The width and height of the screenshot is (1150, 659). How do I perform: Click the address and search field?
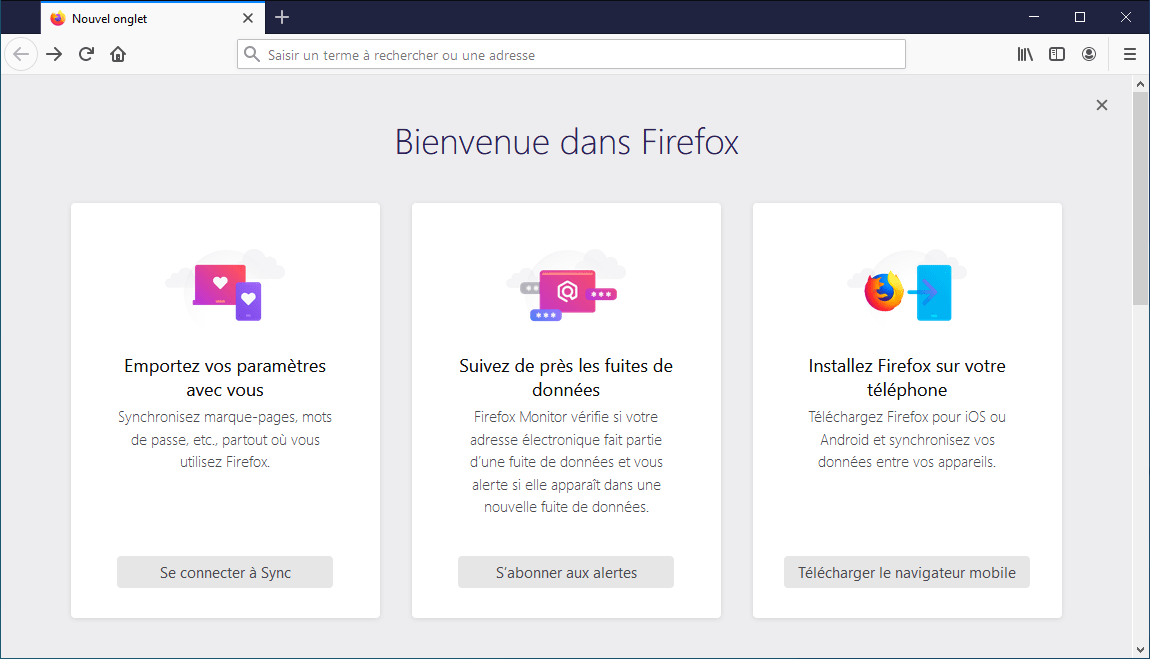coord(571,54)
